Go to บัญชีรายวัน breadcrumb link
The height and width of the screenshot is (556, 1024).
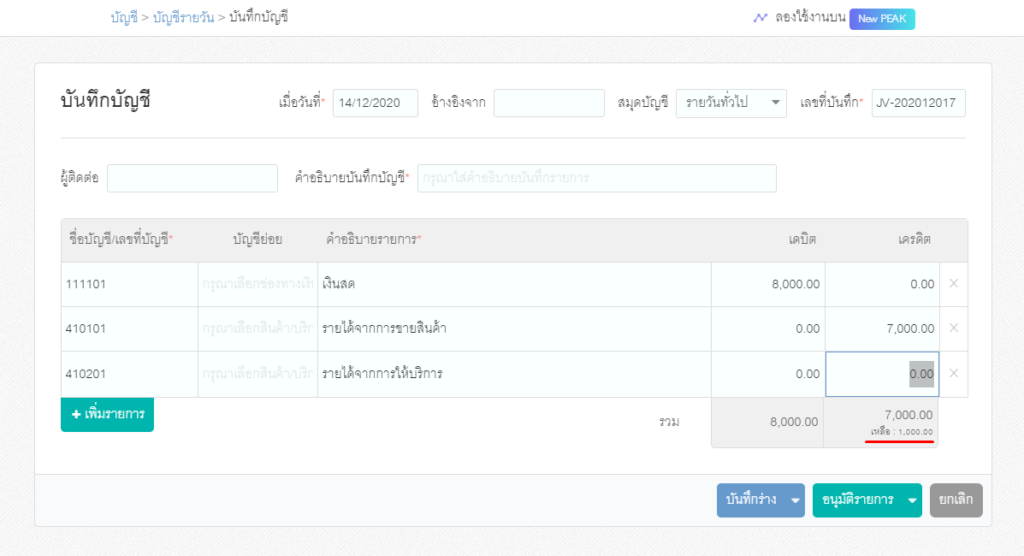(x=184, y=18)
